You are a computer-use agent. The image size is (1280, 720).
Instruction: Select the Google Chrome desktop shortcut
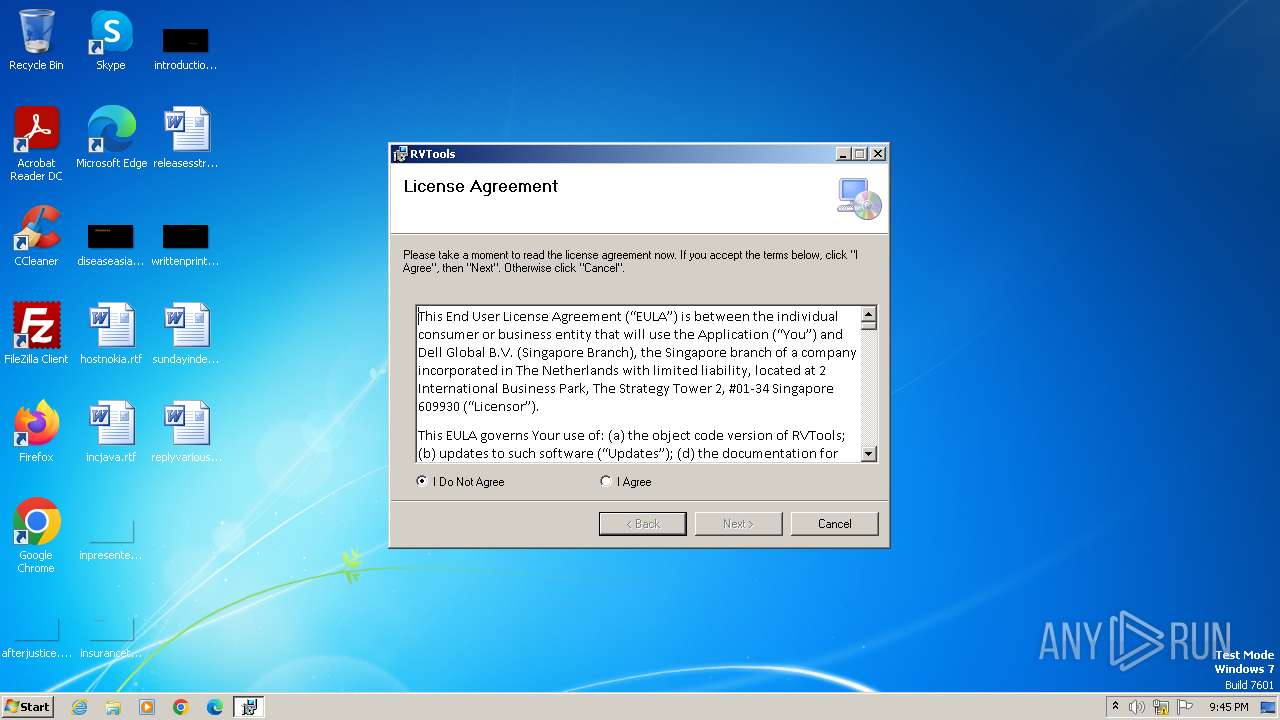[x=36, y=536]
